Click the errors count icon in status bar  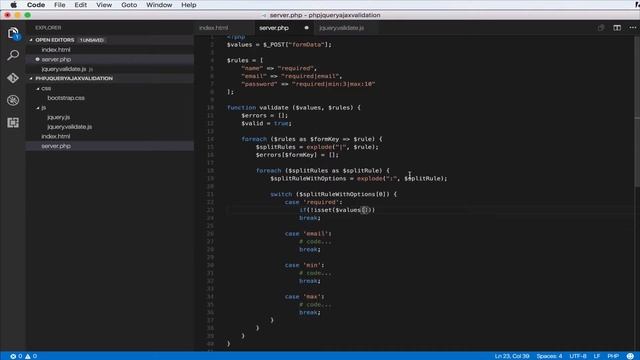pyautogui.click(x=13, y=356)
